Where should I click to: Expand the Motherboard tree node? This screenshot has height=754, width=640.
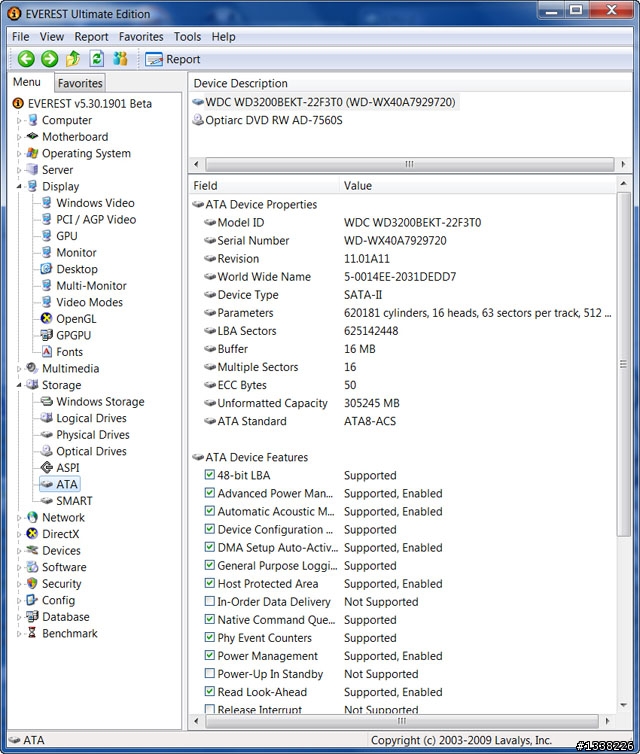point(19,137)
